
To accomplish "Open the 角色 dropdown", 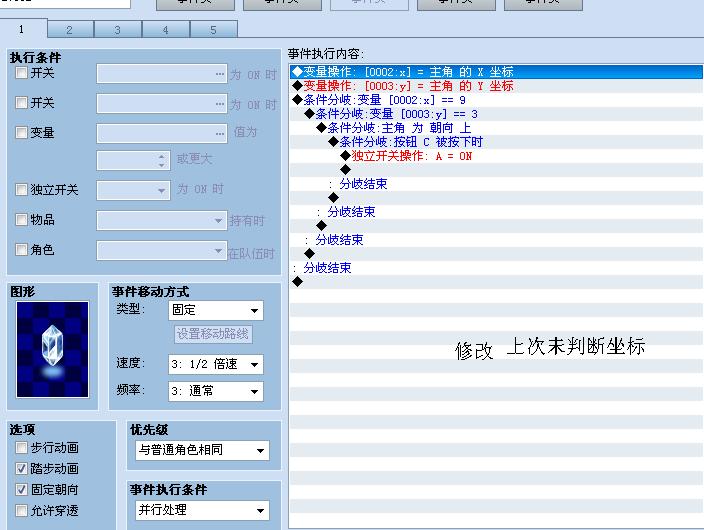I will pos(162,251).
